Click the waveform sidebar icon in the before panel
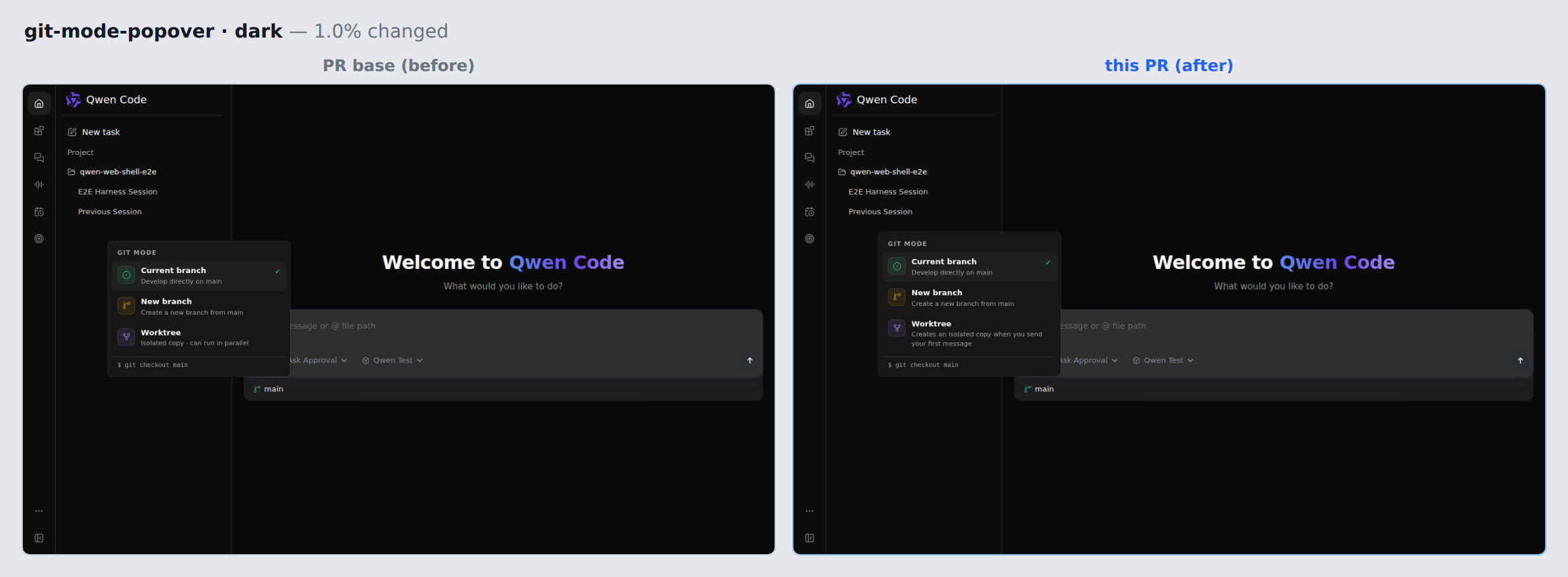The height and width of the screenshot is (577, 1568). [39, 185]
